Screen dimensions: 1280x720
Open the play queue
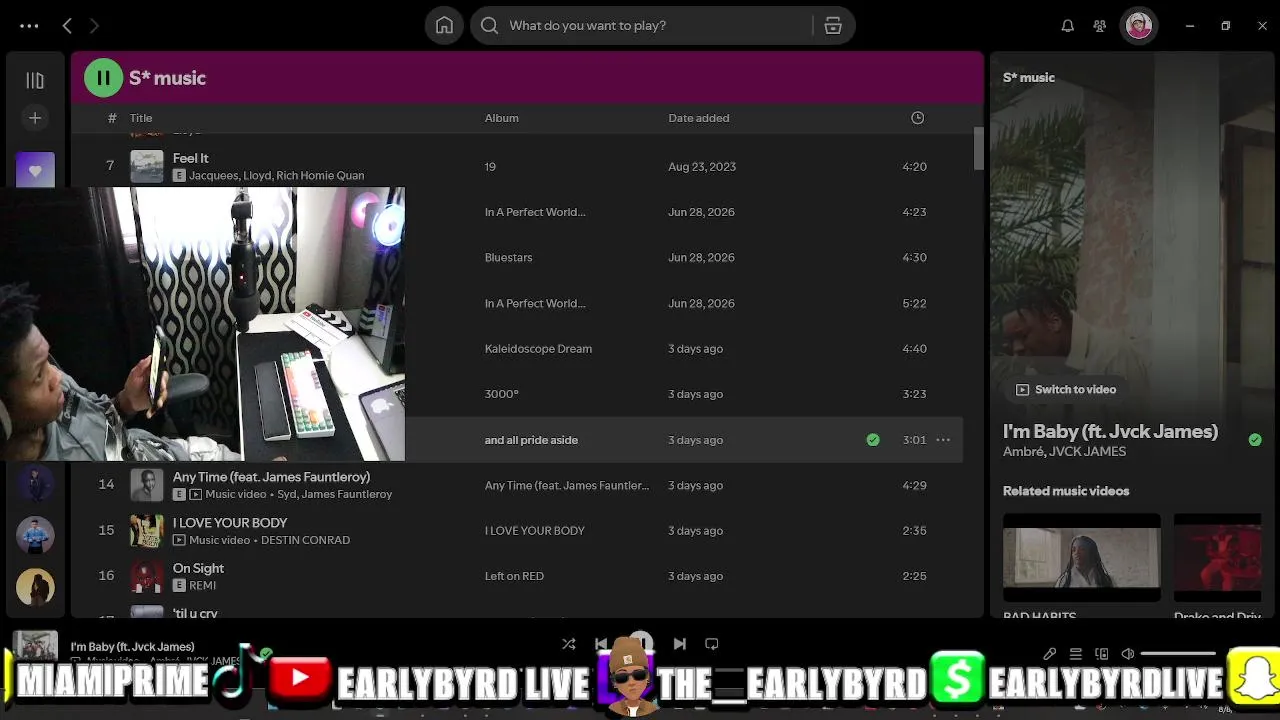(x=1075, y=654)
